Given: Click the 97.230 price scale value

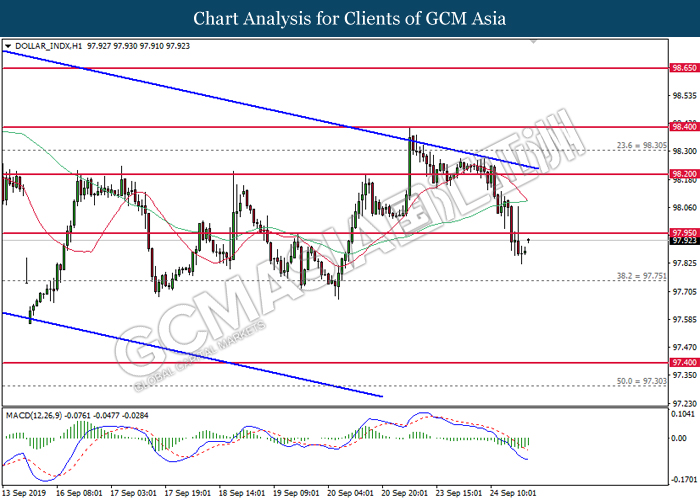Looking at the screenshot, I should [x=684, y=404].
